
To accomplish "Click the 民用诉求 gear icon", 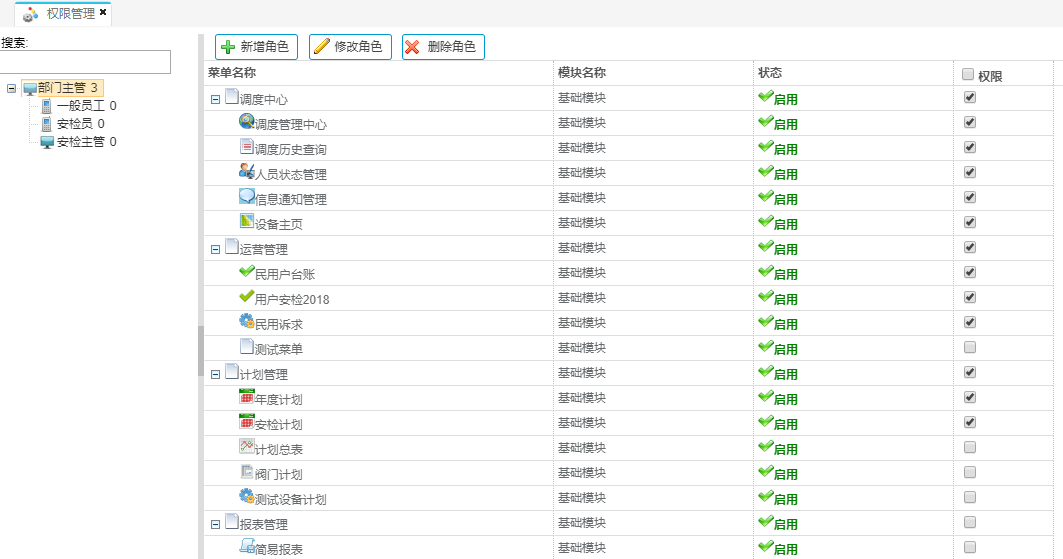I will (x=247, y=321).
